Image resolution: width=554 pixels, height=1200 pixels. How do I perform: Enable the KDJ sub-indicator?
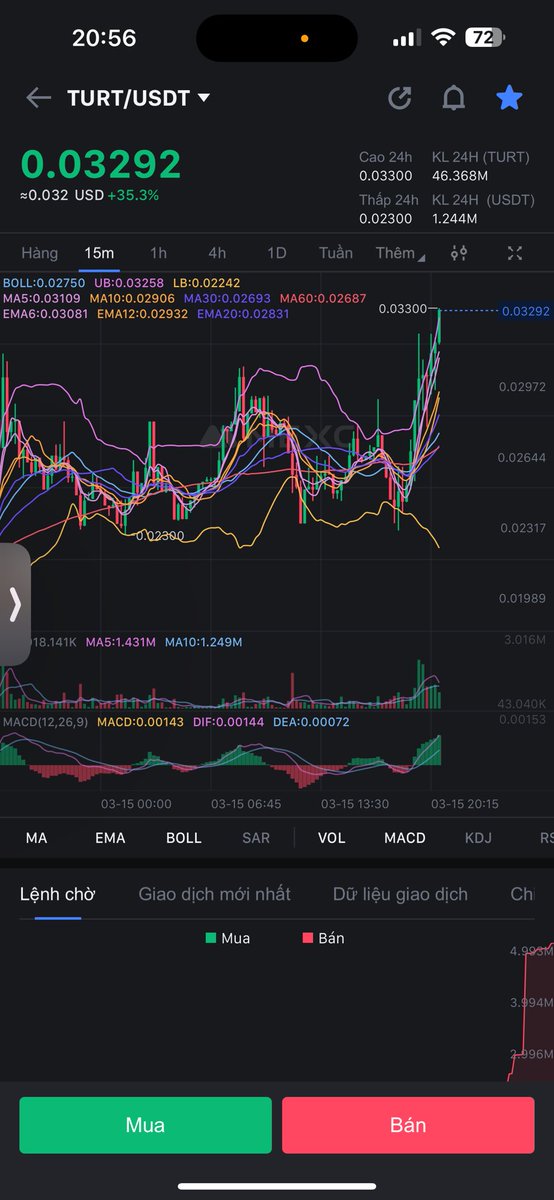click(x=478, y=838)
